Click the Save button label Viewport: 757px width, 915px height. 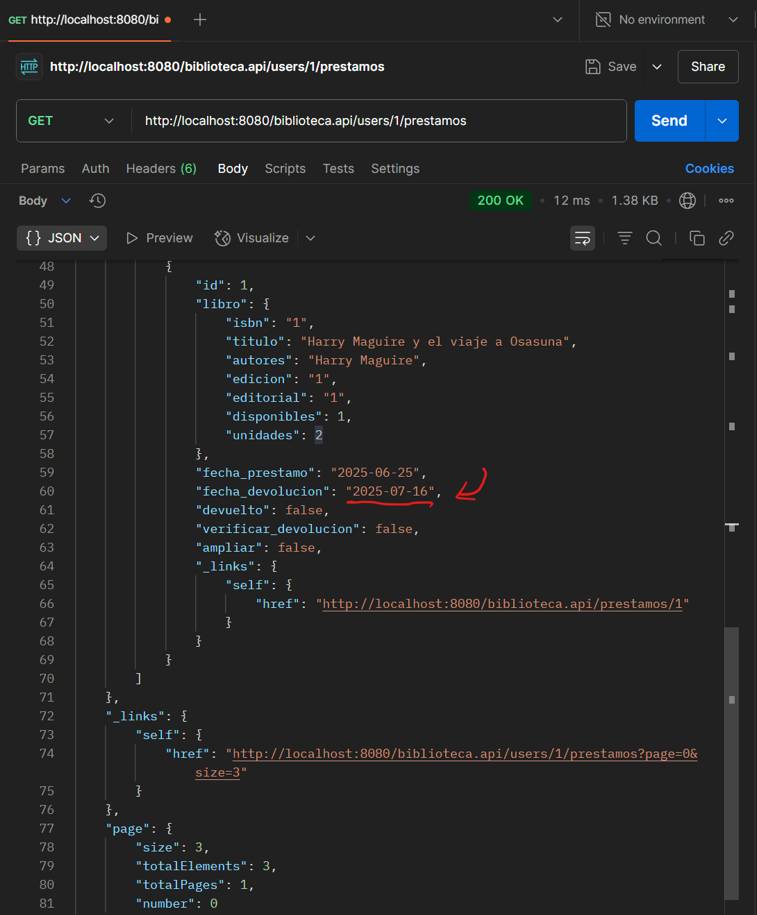tap(622, 67)
